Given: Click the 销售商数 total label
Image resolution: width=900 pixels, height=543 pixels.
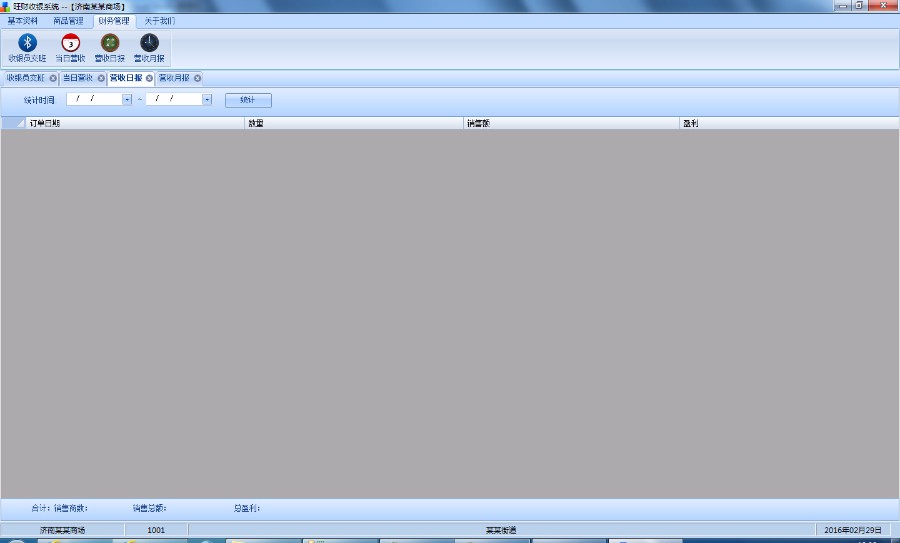Looking at the screenshot, I should click(x=71, y=508).
